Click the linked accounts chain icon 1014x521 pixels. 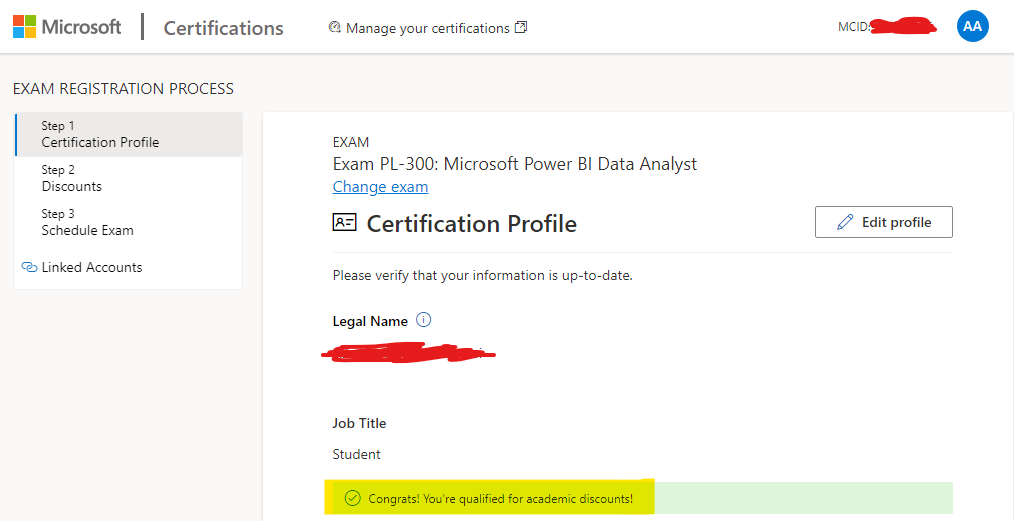pyautogui.click(x=29, y=267)
